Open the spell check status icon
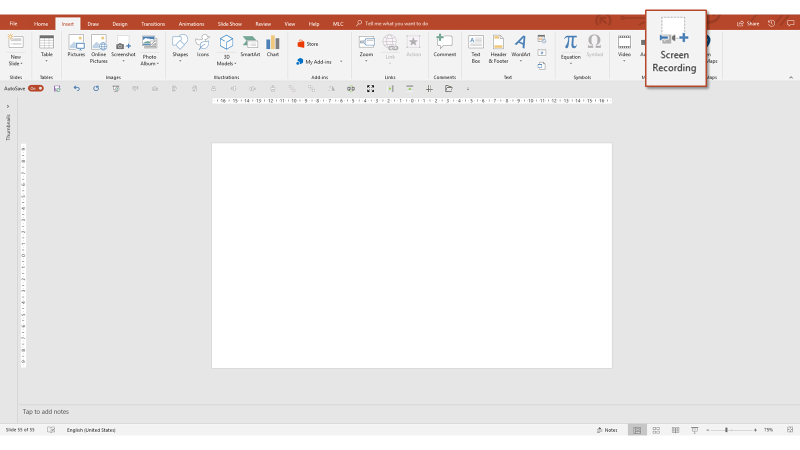Image resolution: width=800 pixels, height=450 pixels. tap(51, 430)
